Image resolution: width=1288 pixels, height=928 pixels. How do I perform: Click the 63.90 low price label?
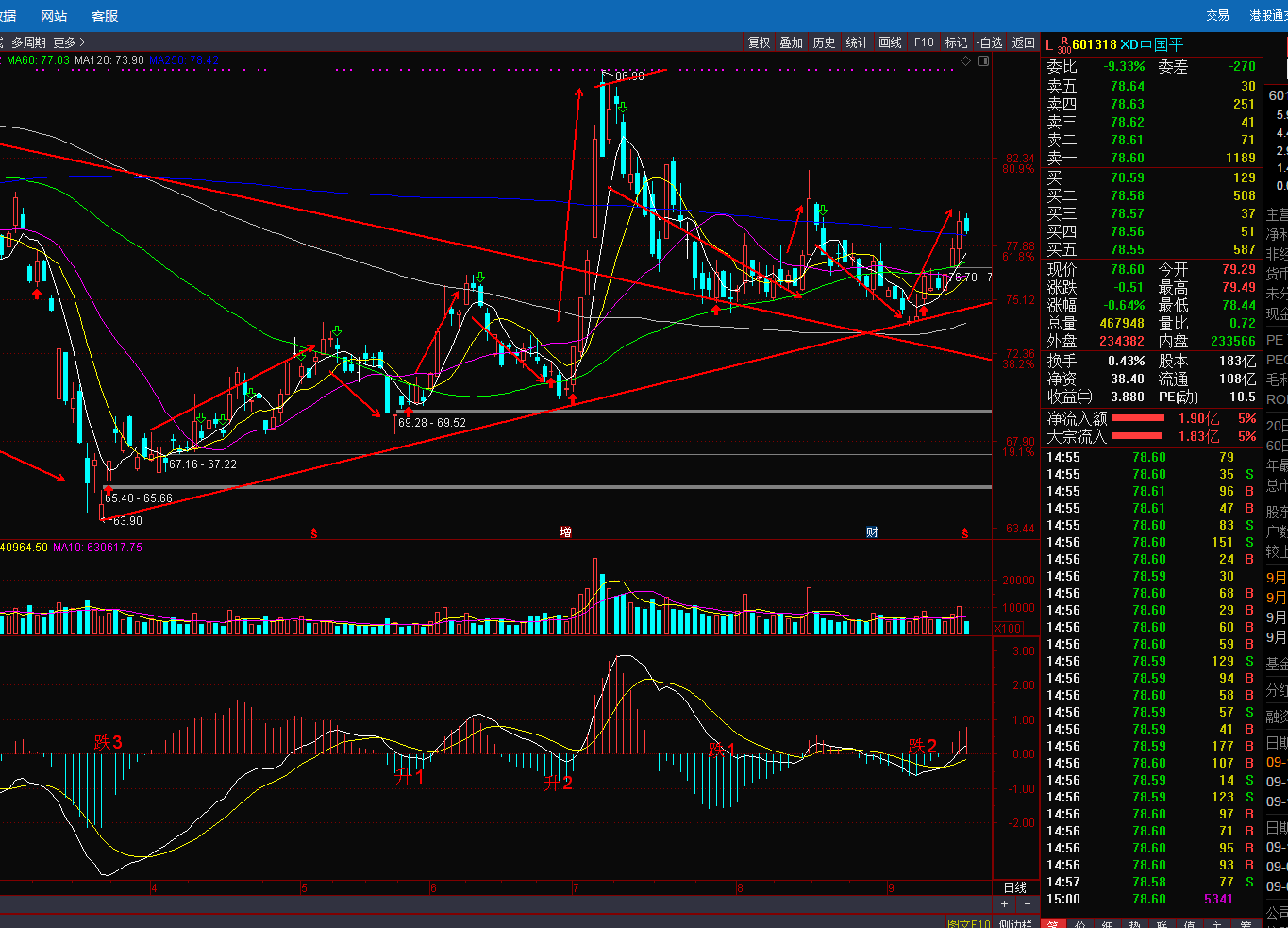[126, 520]
